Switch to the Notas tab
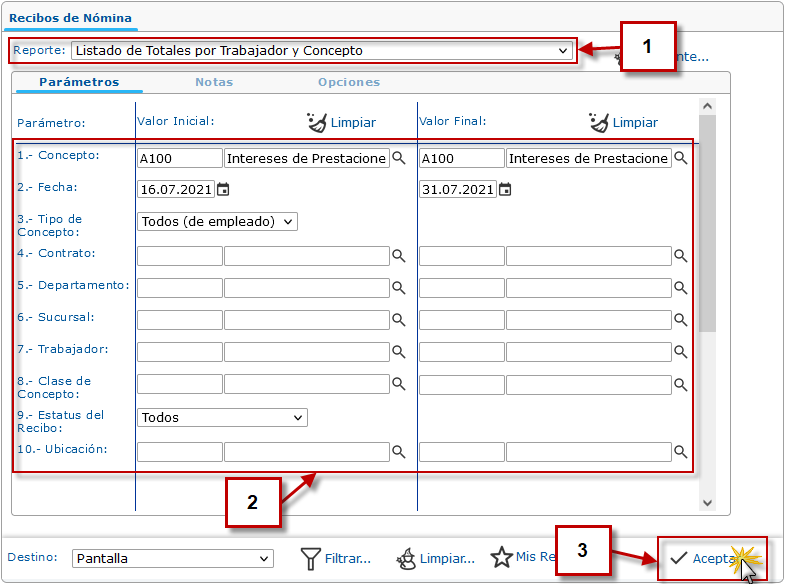This screenshot has height=584, width=785. 214,82
